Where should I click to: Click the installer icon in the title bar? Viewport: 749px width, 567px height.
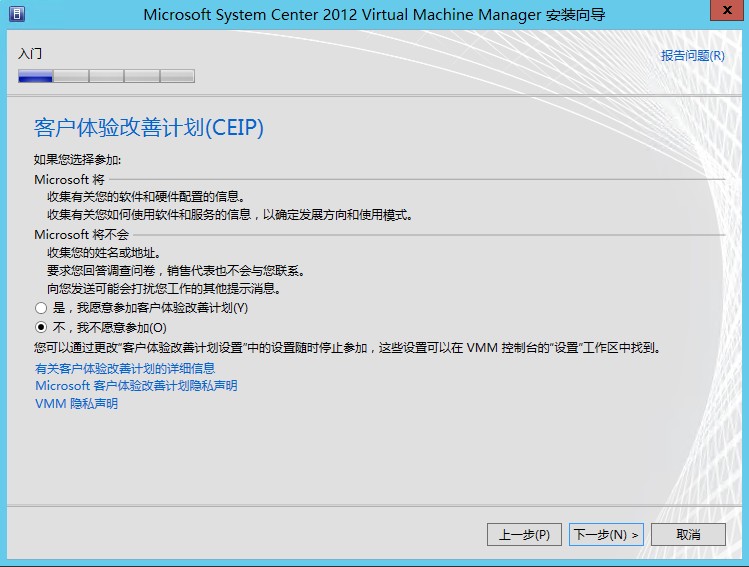tap(17, 14)
